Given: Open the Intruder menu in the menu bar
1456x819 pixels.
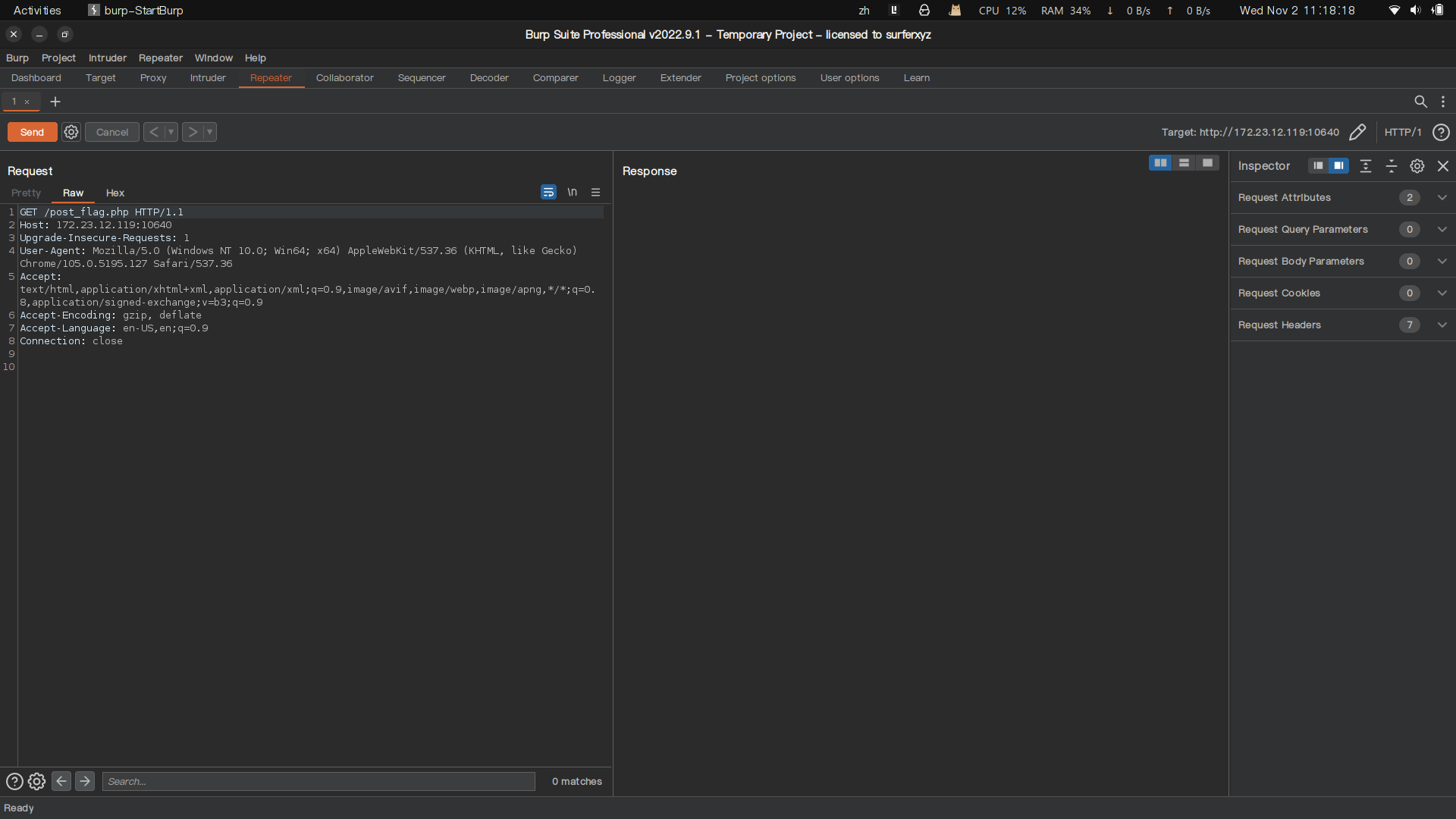Looking at the screenshot, I should click(x=107, y=58).
